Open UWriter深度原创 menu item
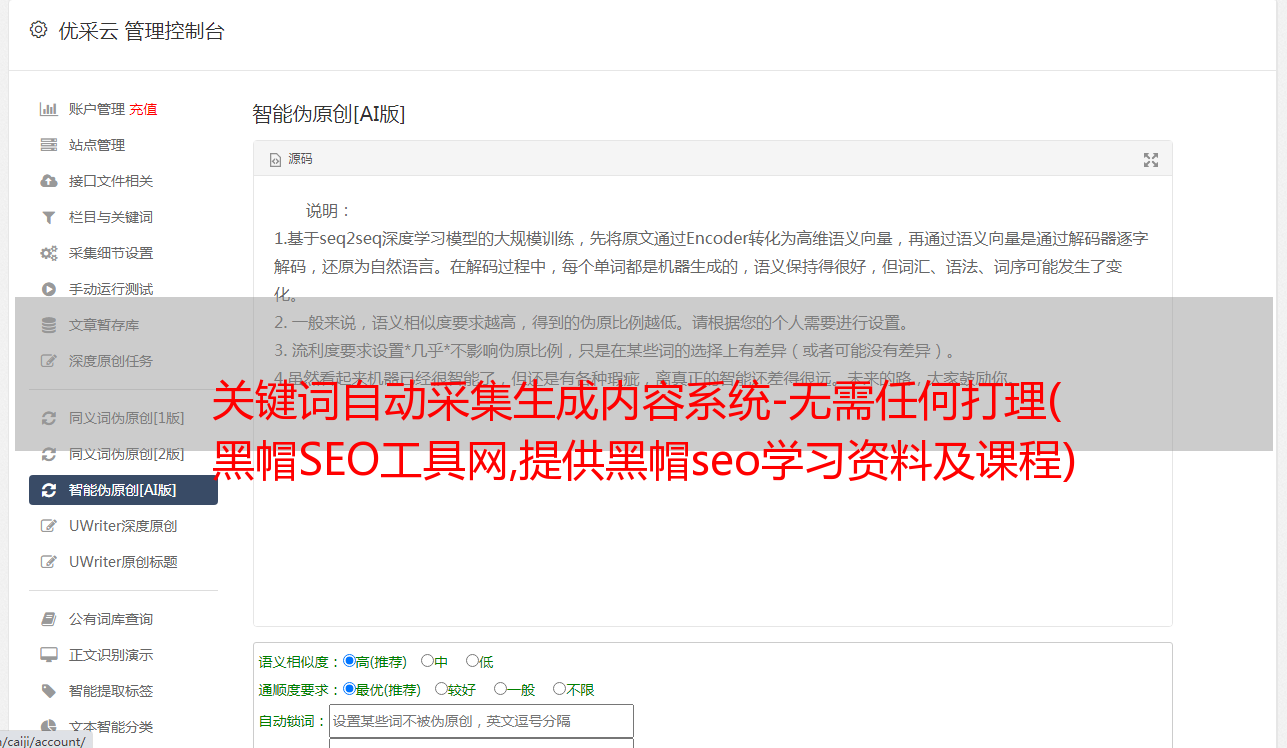Viewport: 1287px width, 748px height. click(x=123, y=526)
